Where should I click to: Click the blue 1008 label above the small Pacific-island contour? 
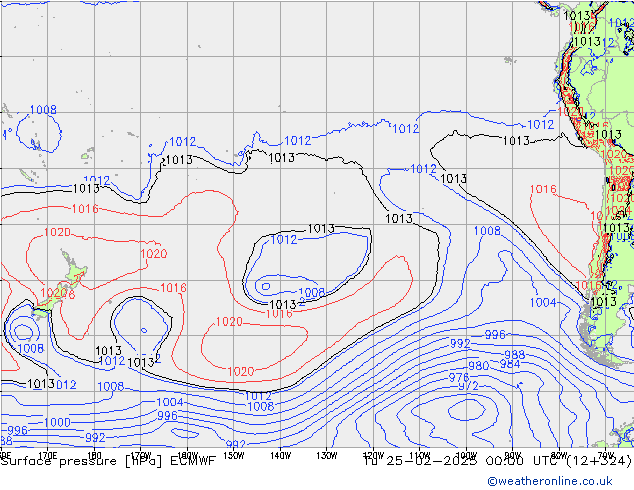pyautogui.click(x=43, y=110)
